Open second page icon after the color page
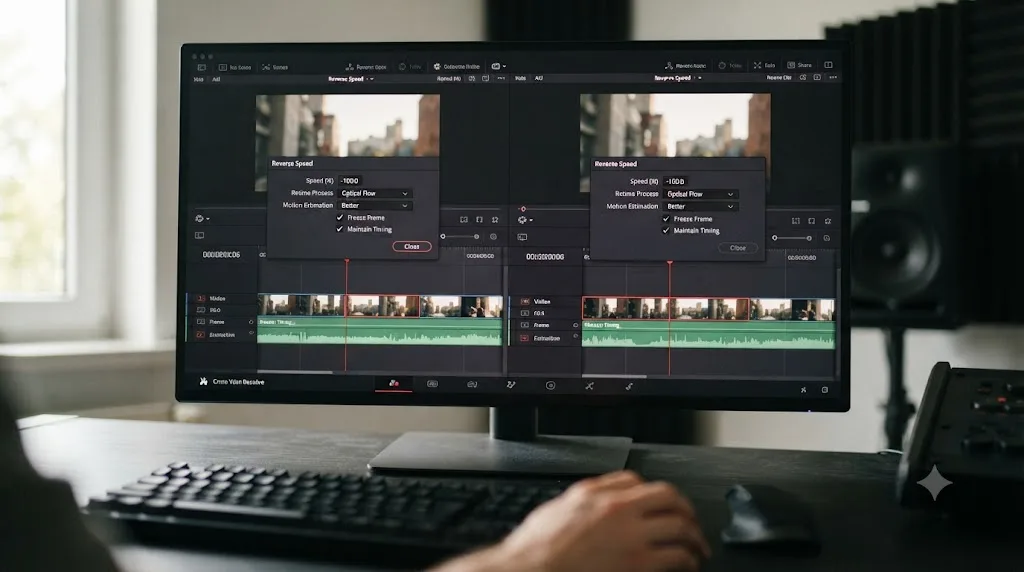Image resolution: width=1024 pixels, height=572 pixels. pos(432,384)
